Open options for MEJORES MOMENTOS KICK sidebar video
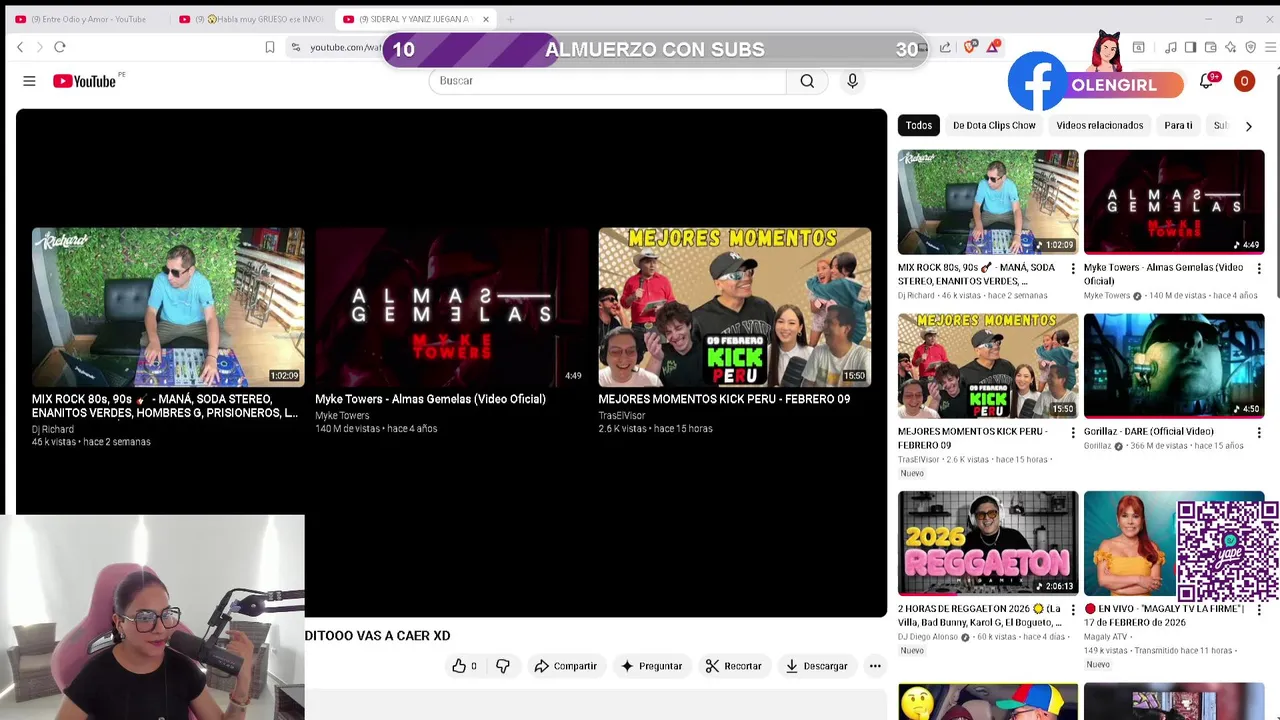Image resolution: width=1280 pixels, height=720 pixels. pos(1073,433)
